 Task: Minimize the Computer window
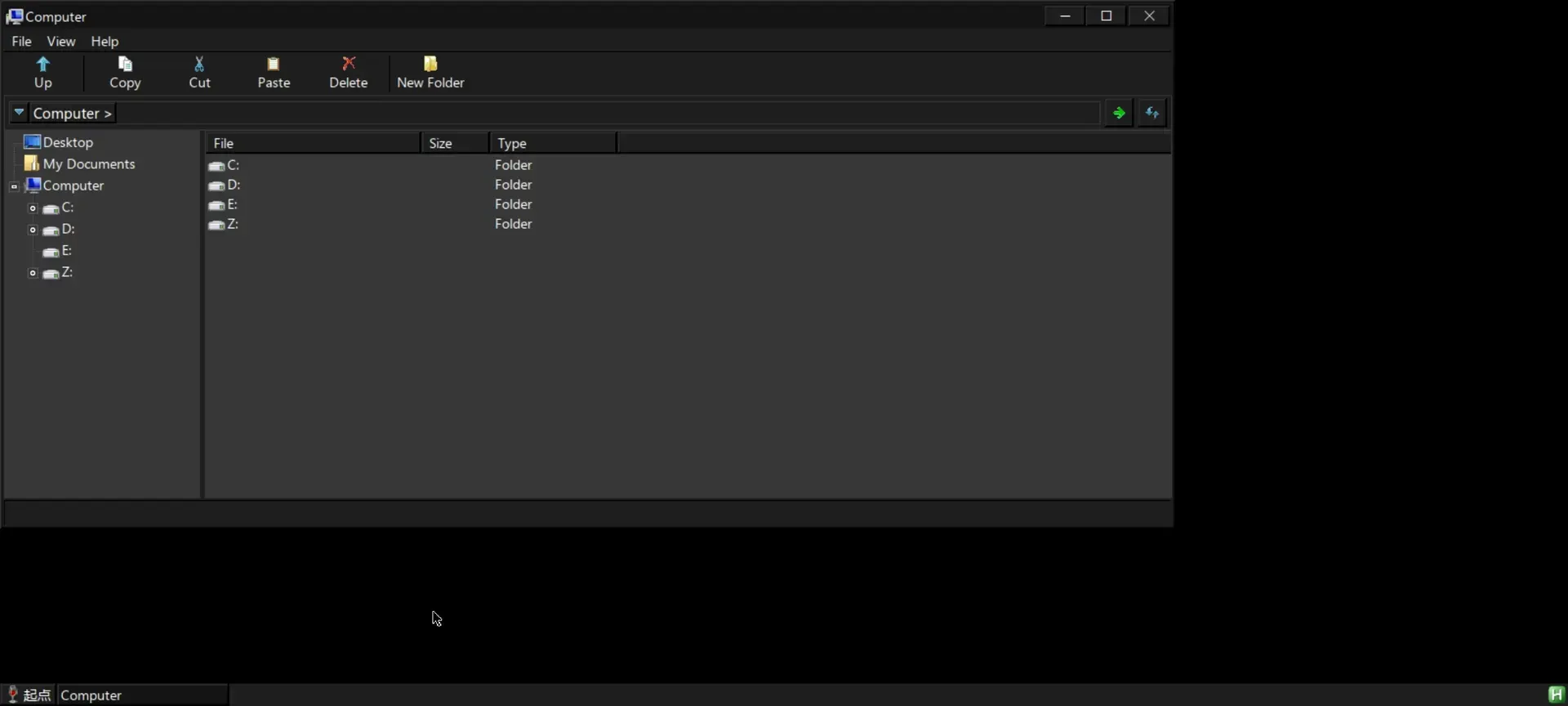pyautogui.click(x=1065, y=16)
